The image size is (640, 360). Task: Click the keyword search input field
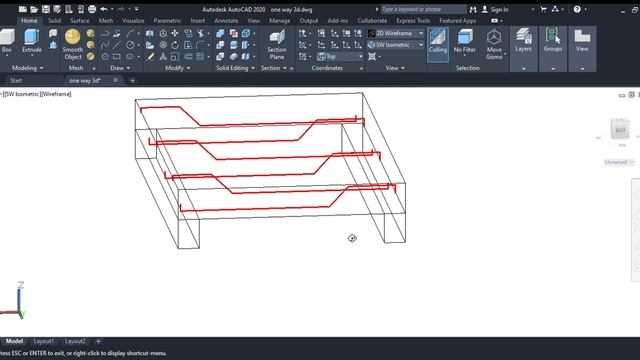(x=424, y=9)
